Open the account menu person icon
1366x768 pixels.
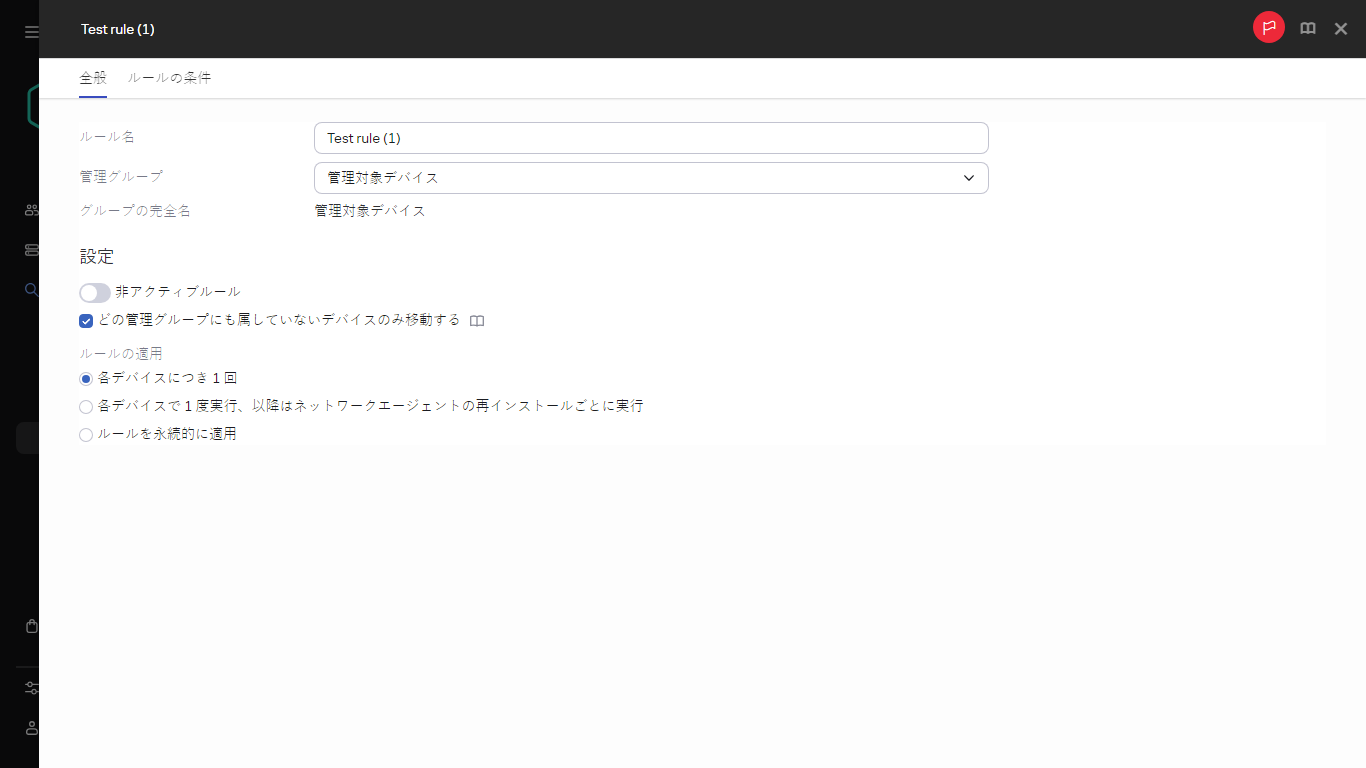click(x=30, y=727)
